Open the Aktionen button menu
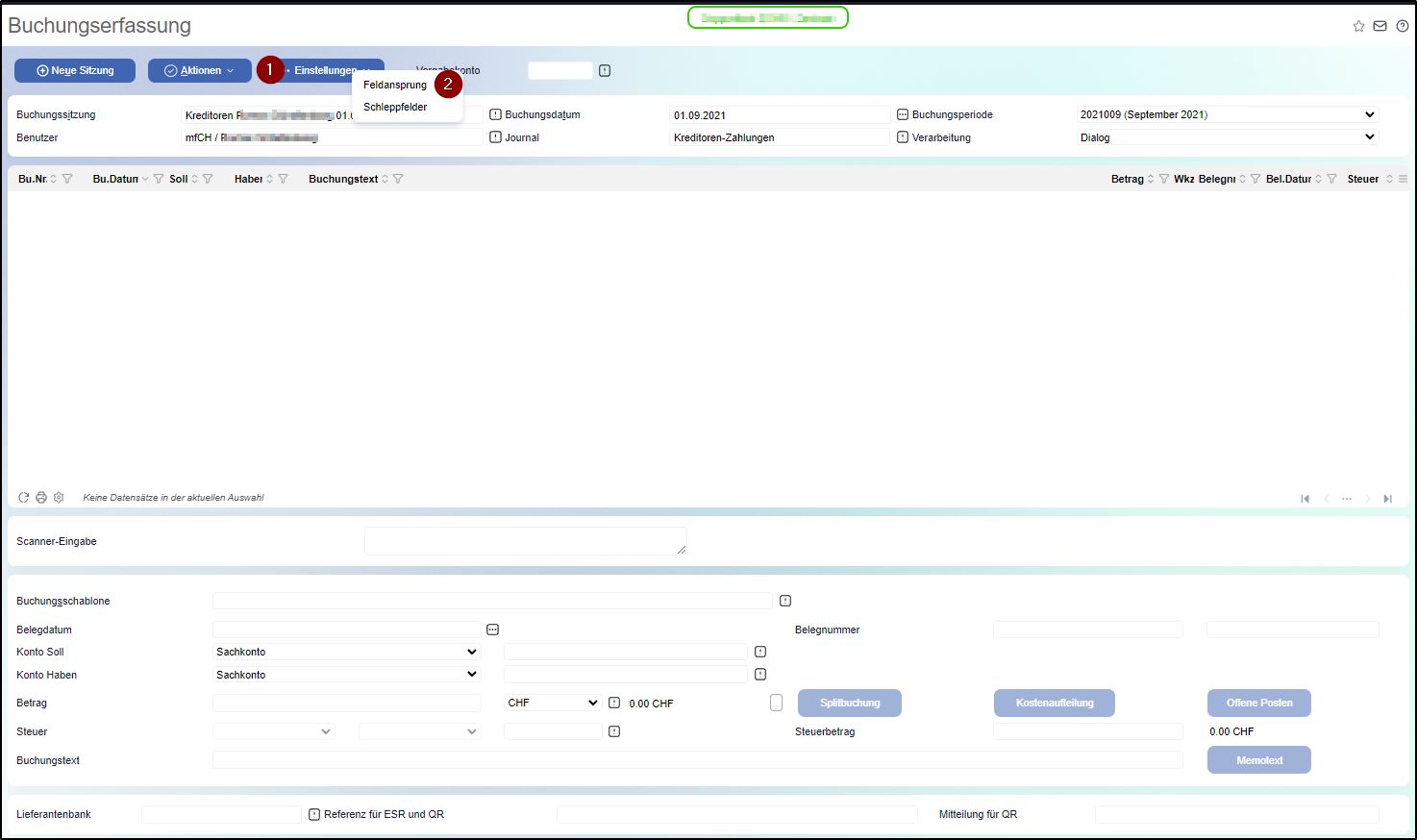This screenshot has width=1417, height=840. pyautogui.click(x=199, y=70)
